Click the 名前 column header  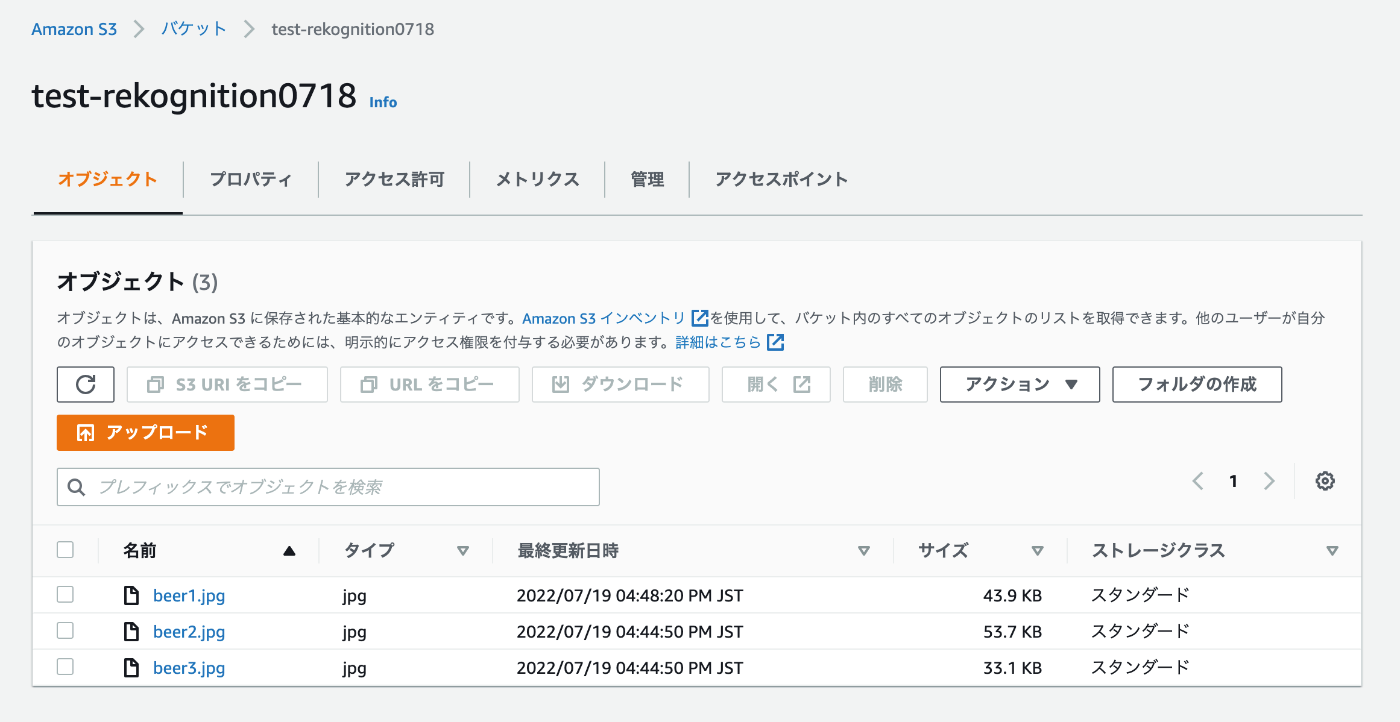(140, 551)
